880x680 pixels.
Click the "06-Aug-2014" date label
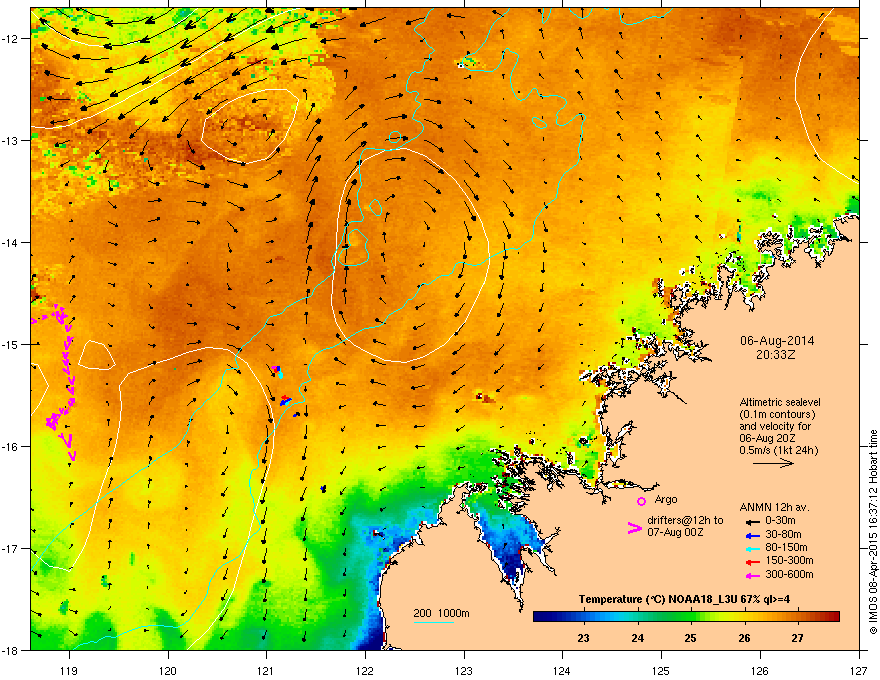(x=777, y=341)
